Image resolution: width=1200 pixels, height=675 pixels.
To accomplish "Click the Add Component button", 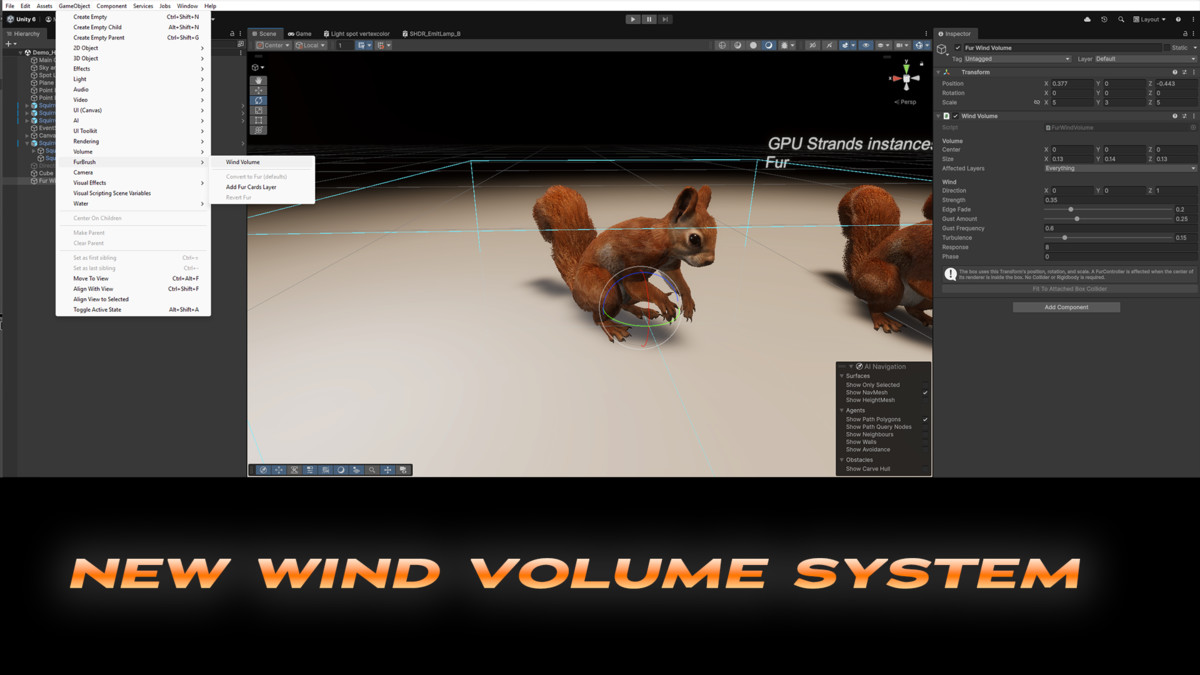I will (1066, 307).
